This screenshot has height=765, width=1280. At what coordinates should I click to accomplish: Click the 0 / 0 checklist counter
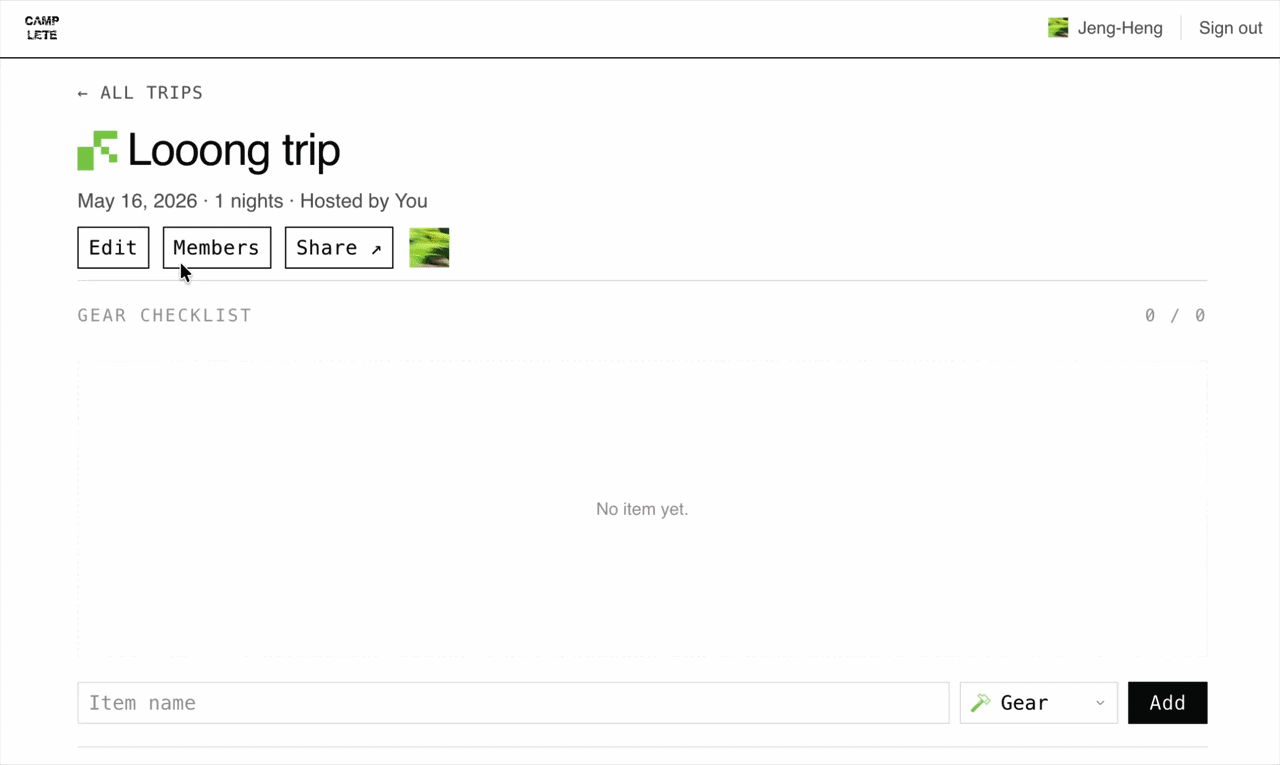(1176, 315)
